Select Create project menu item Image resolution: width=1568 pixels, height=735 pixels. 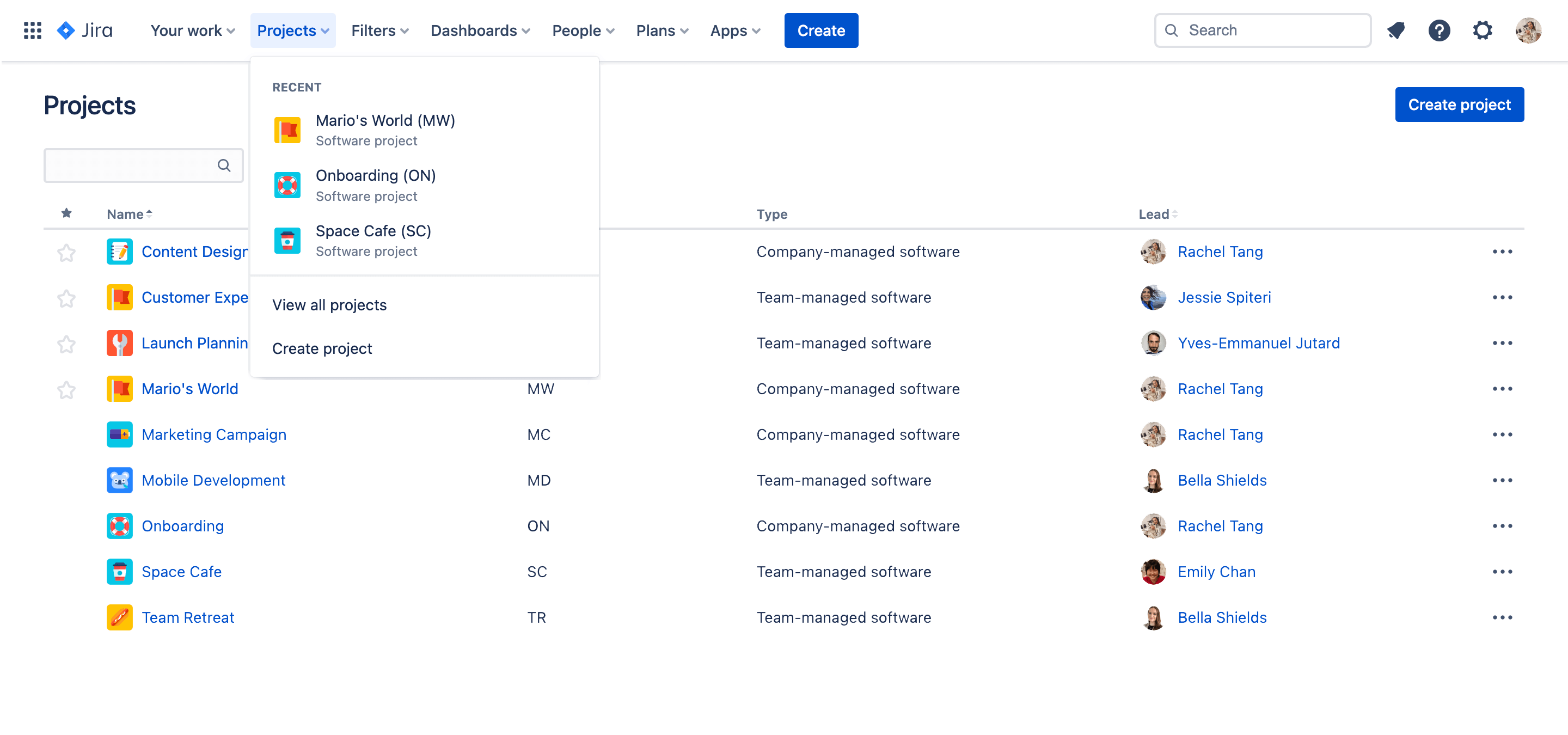pos(322,348)
